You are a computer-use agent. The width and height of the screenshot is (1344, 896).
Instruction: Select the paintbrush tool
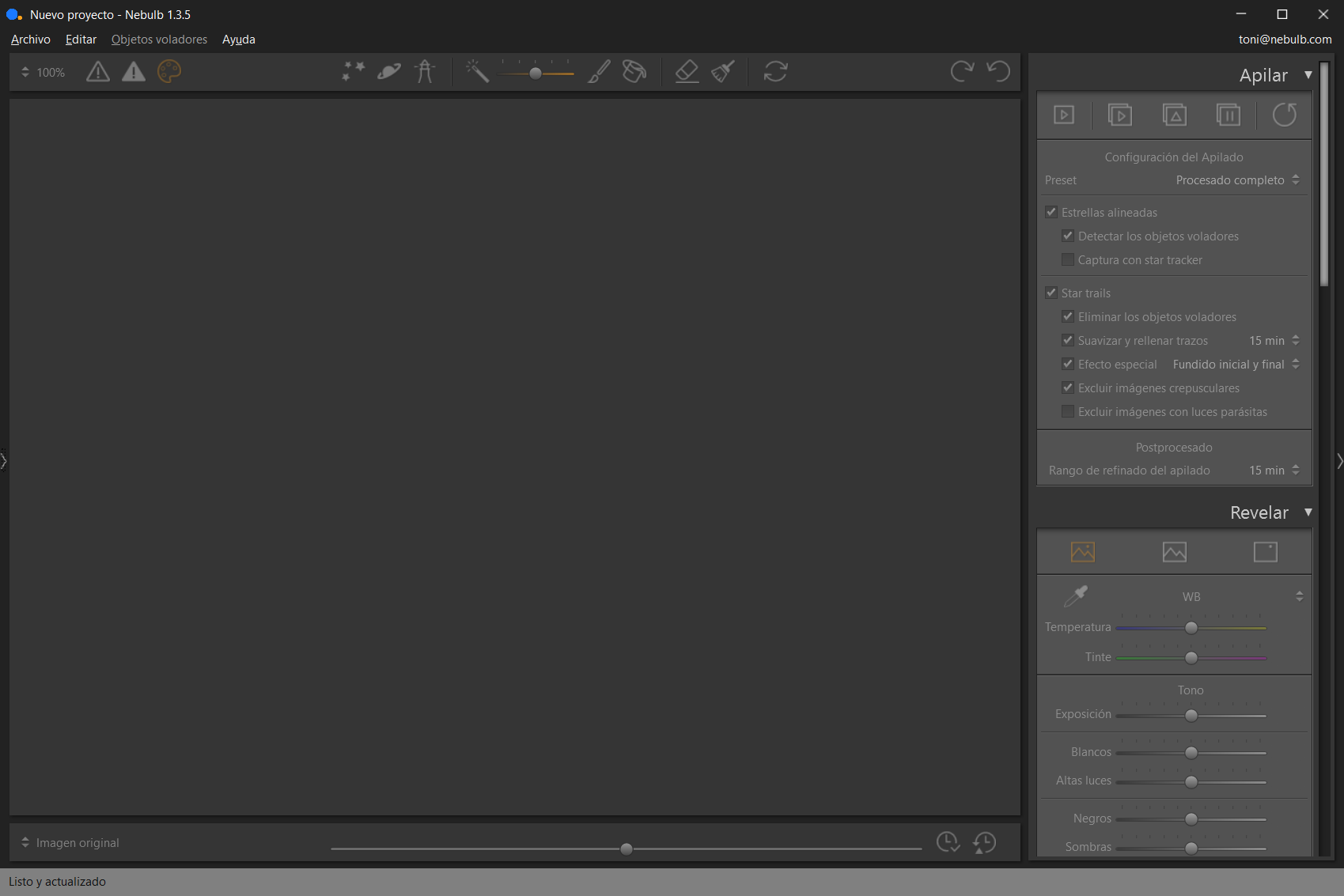[x=599, y=72]
